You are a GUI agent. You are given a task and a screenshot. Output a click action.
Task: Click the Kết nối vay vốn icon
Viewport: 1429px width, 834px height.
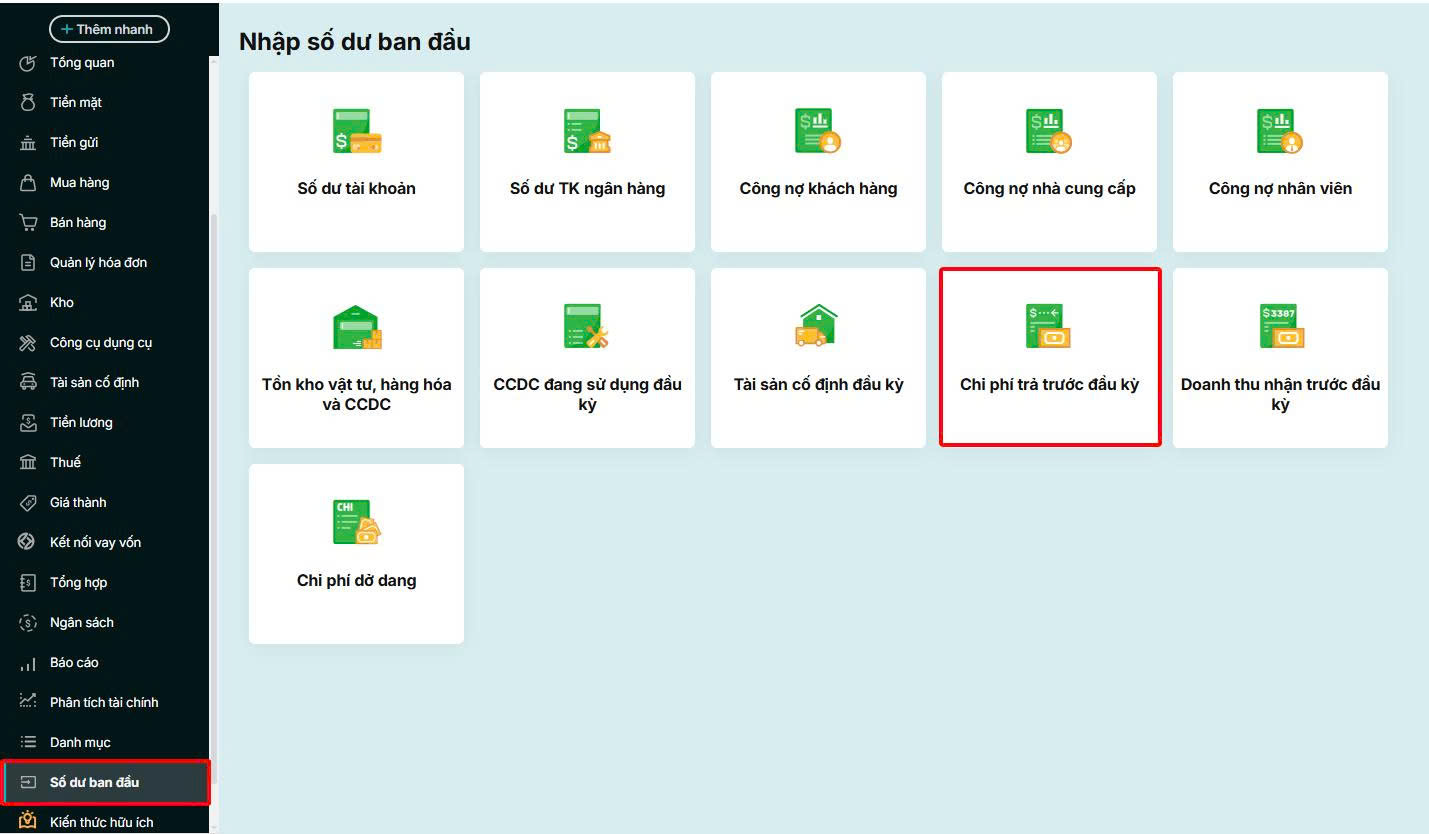[28, 542]
